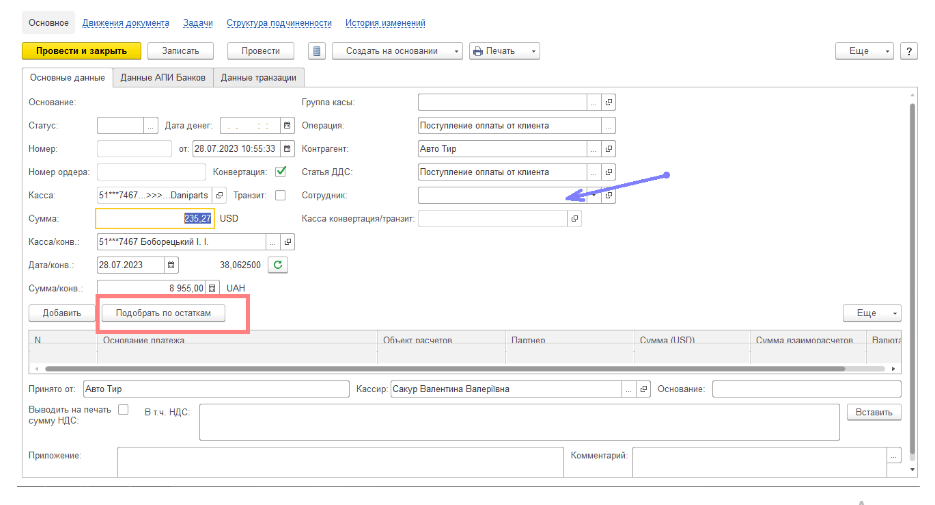Click the help question mark button
Image resolution: width=935 pixels, height=505 pixels.
click(909, 51)
